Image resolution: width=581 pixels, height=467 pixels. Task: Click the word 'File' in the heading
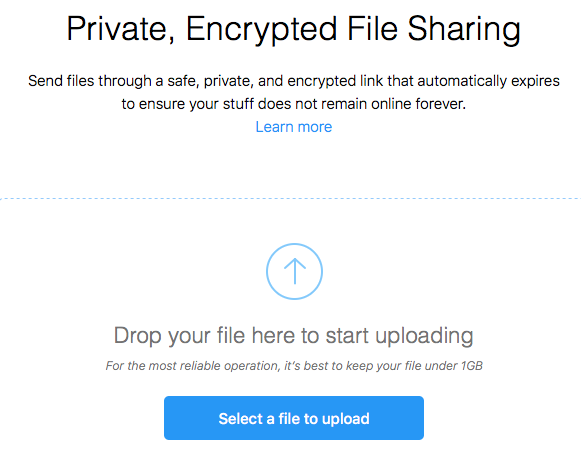pos(372,29)
